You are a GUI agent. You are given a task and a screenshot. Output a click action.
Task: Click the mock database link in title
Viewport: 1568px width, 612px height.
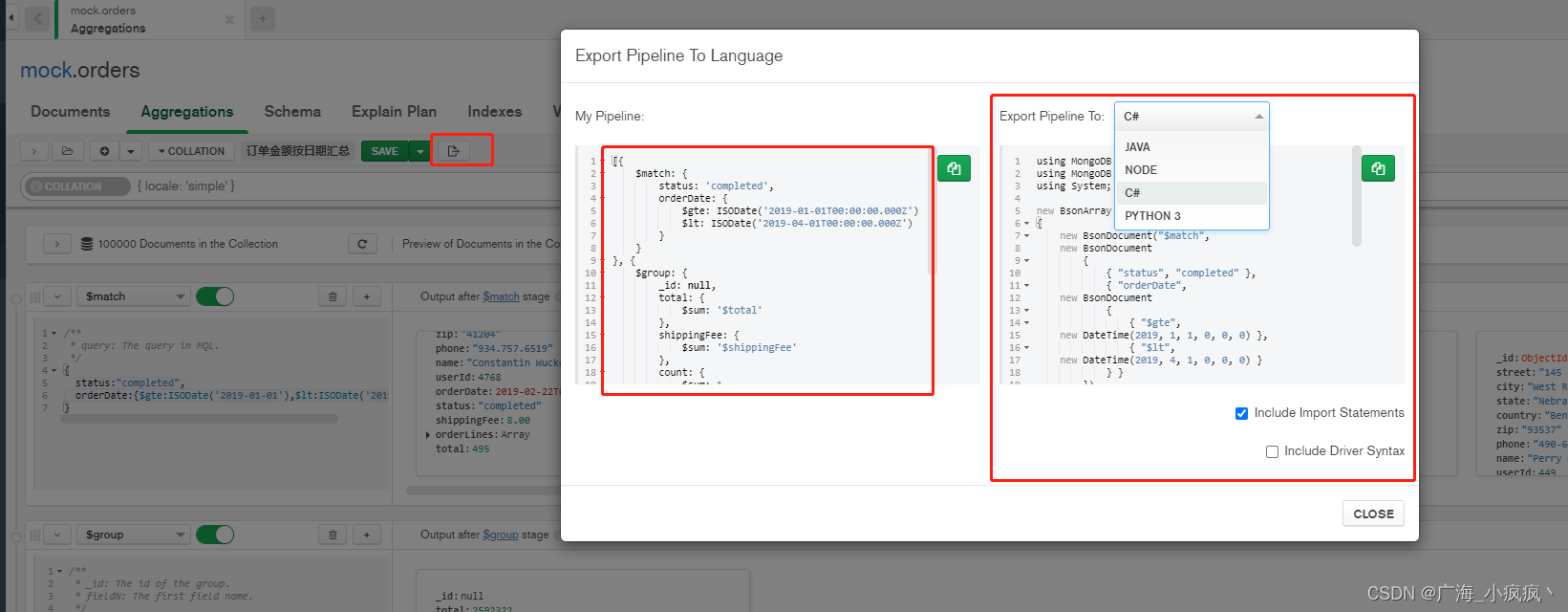46,70
